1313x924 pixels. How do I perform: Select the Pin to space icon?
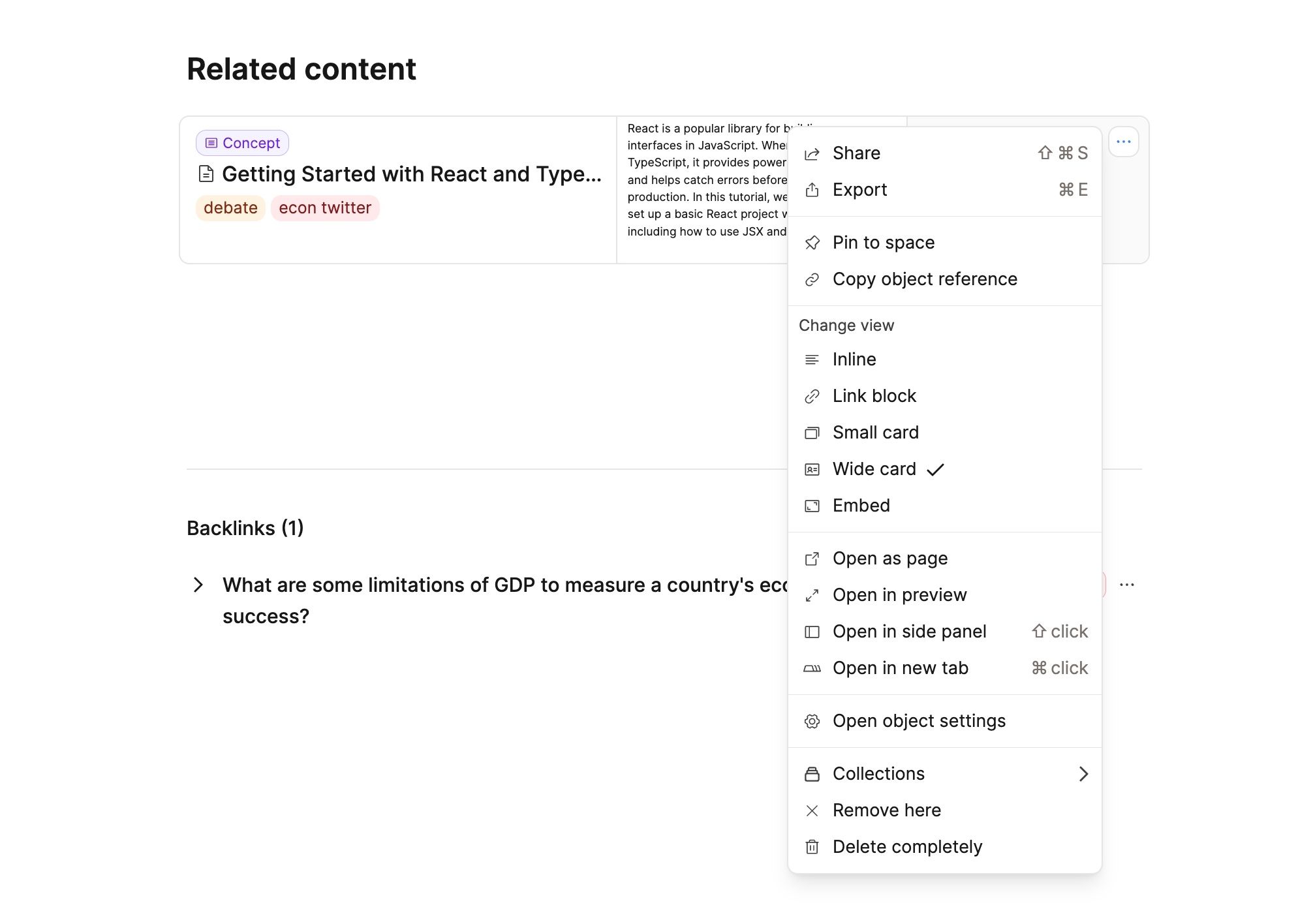812,242
